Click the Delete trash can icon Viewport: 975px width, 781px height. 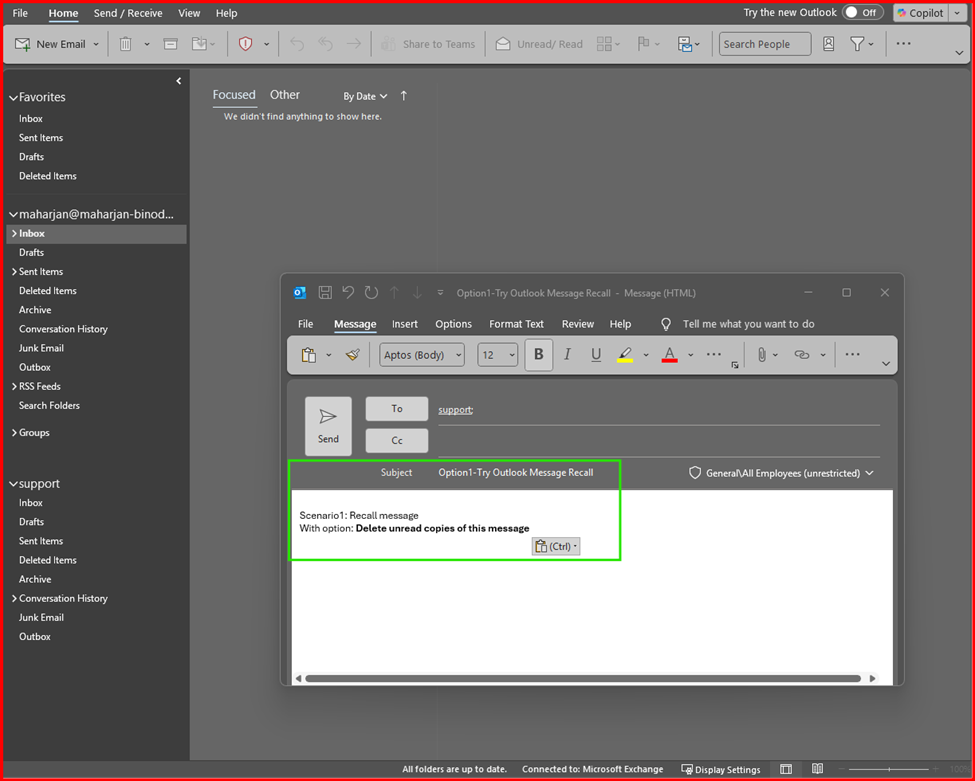pyautogui.click(x=126, y=44)
